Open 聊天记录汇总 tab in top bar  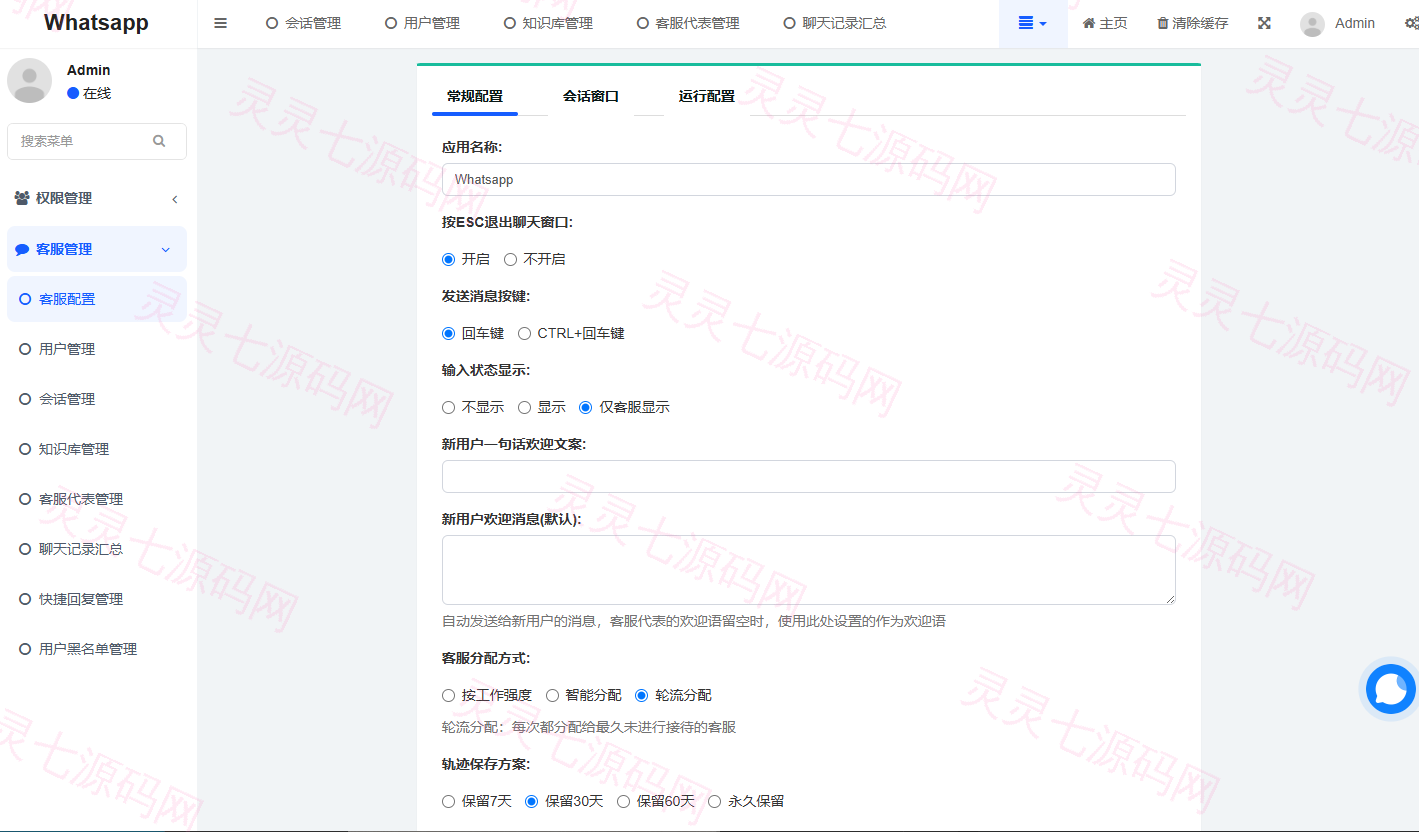pyautogui.click(x=835, y=23)
